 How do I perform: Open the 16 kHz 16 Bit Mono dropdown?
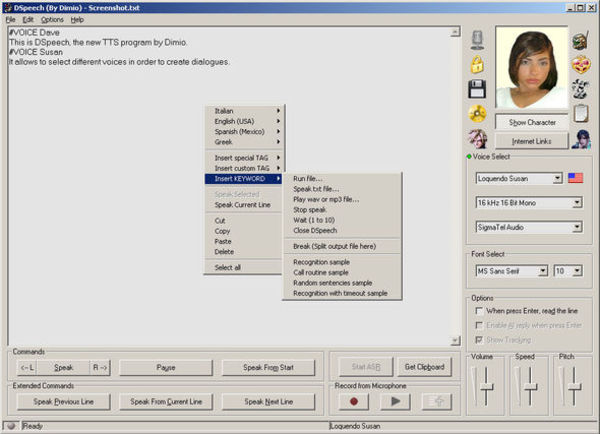click(577, 203)
